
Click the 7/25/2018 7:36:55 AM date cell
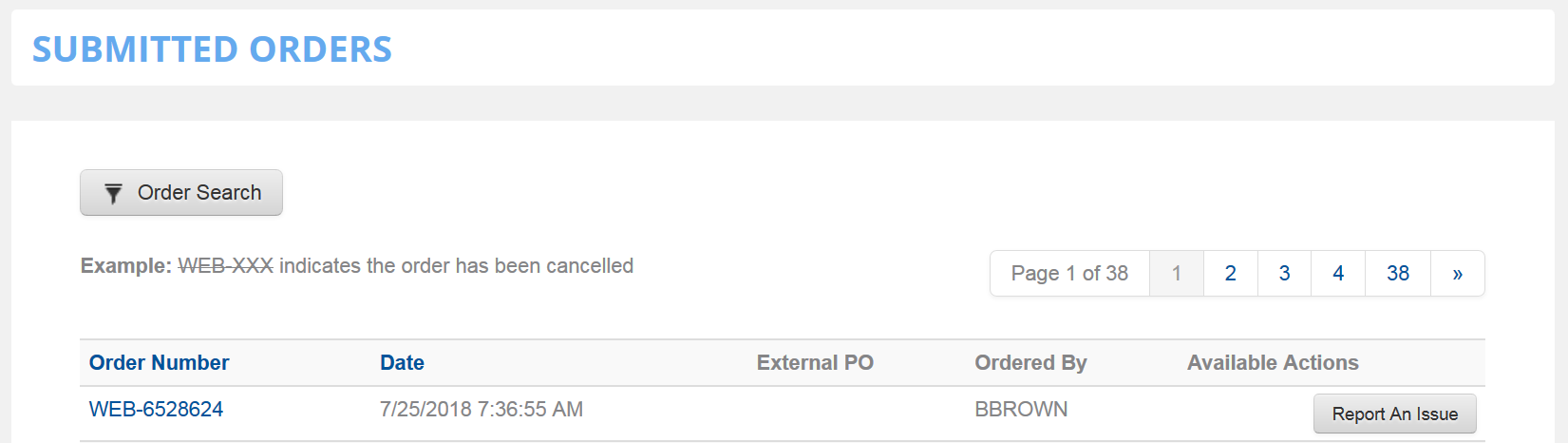481,410
